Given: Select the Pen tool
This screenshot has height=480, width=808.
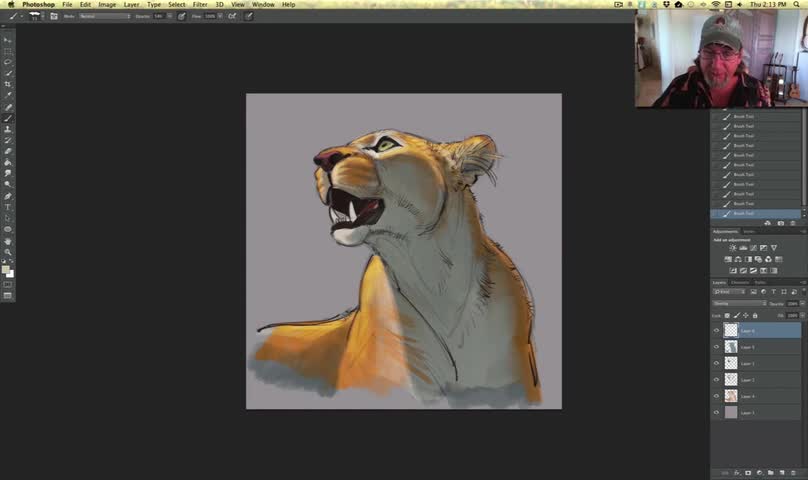Looking at the screenshot, I should (x=8, y=196).
